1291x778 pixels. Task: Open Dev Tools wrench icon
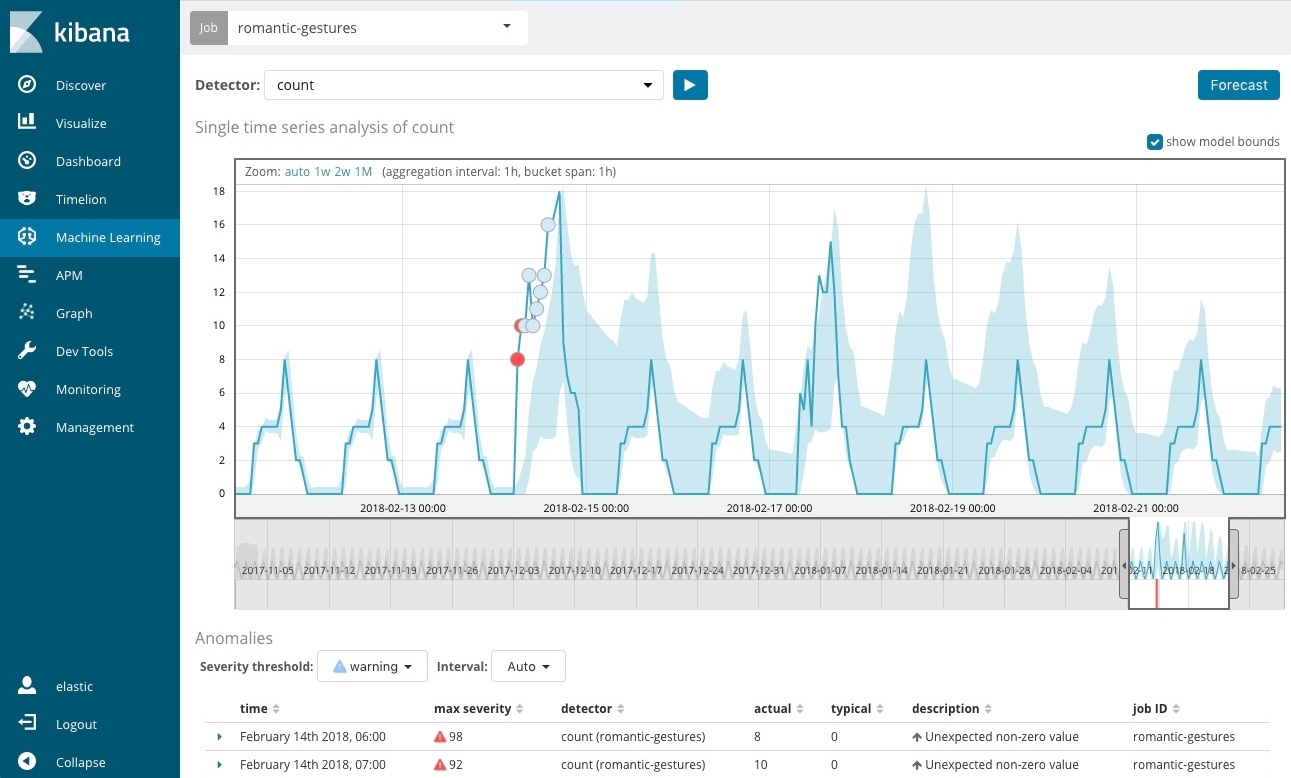(27, 351)
